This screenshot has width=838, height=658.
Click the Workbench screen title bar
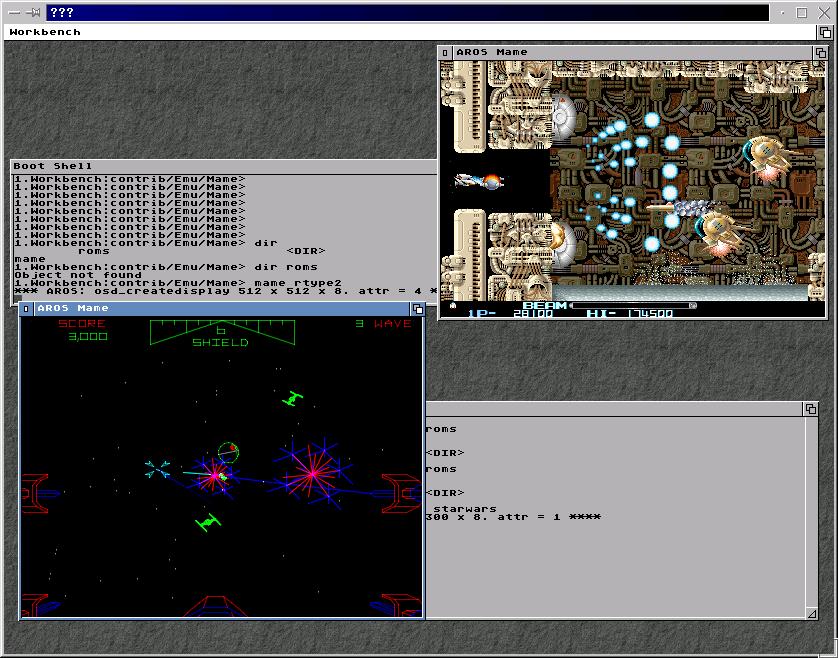coord(400,32)
